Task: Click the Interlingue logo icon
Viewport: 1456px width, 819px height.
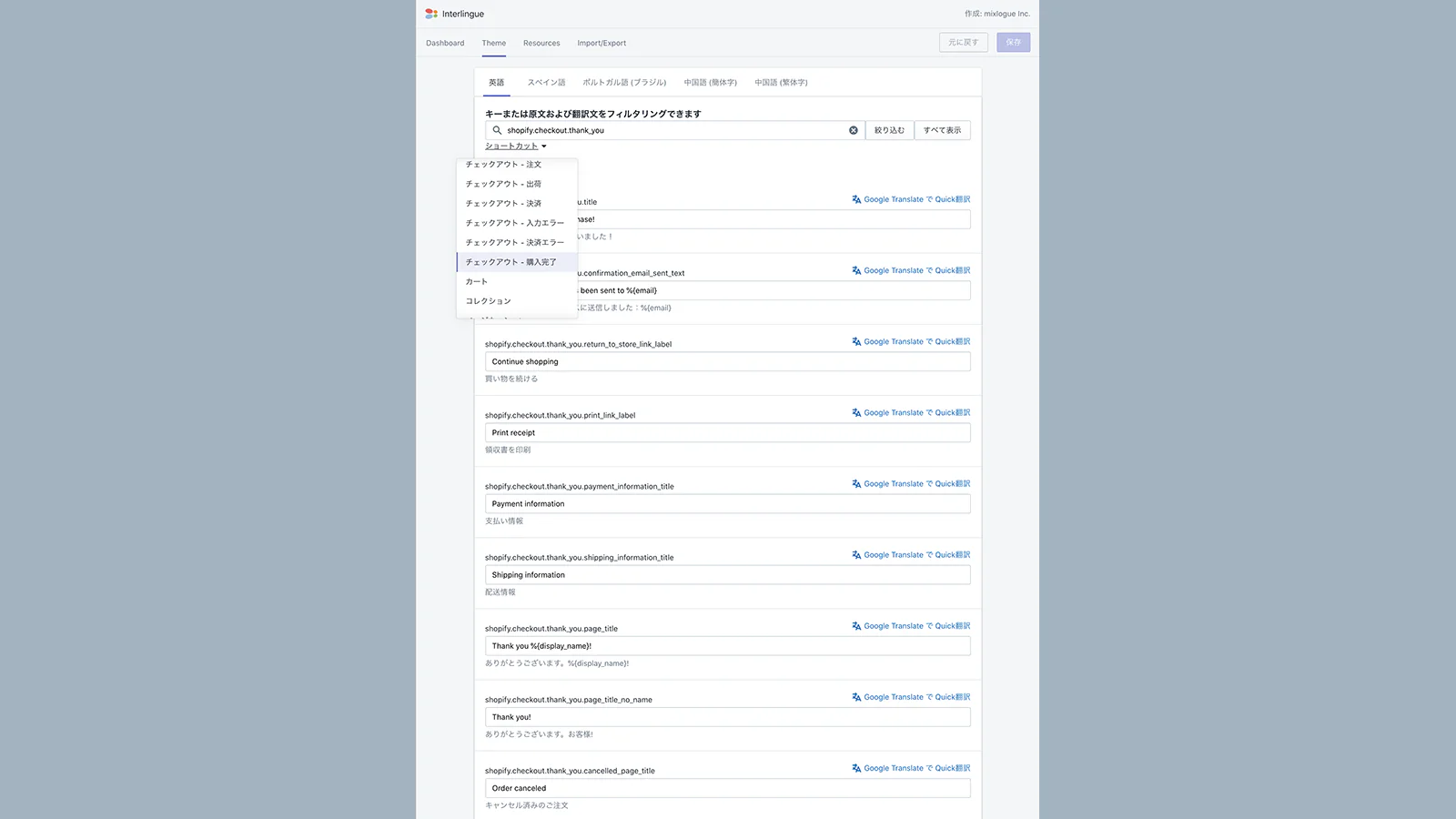Action: (431, 14)
